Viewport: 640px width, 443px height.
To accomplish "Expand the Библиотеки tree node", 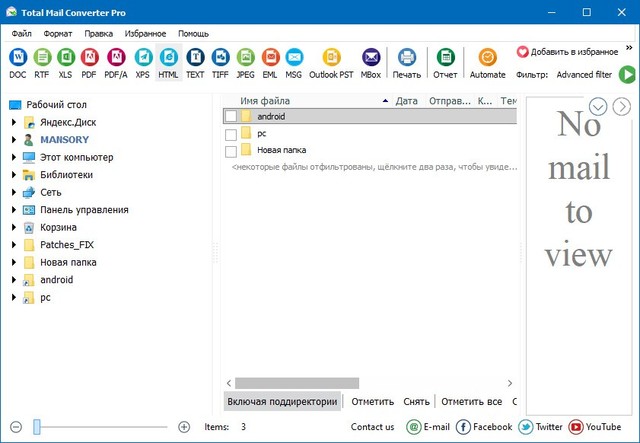I will click(14, 175).
